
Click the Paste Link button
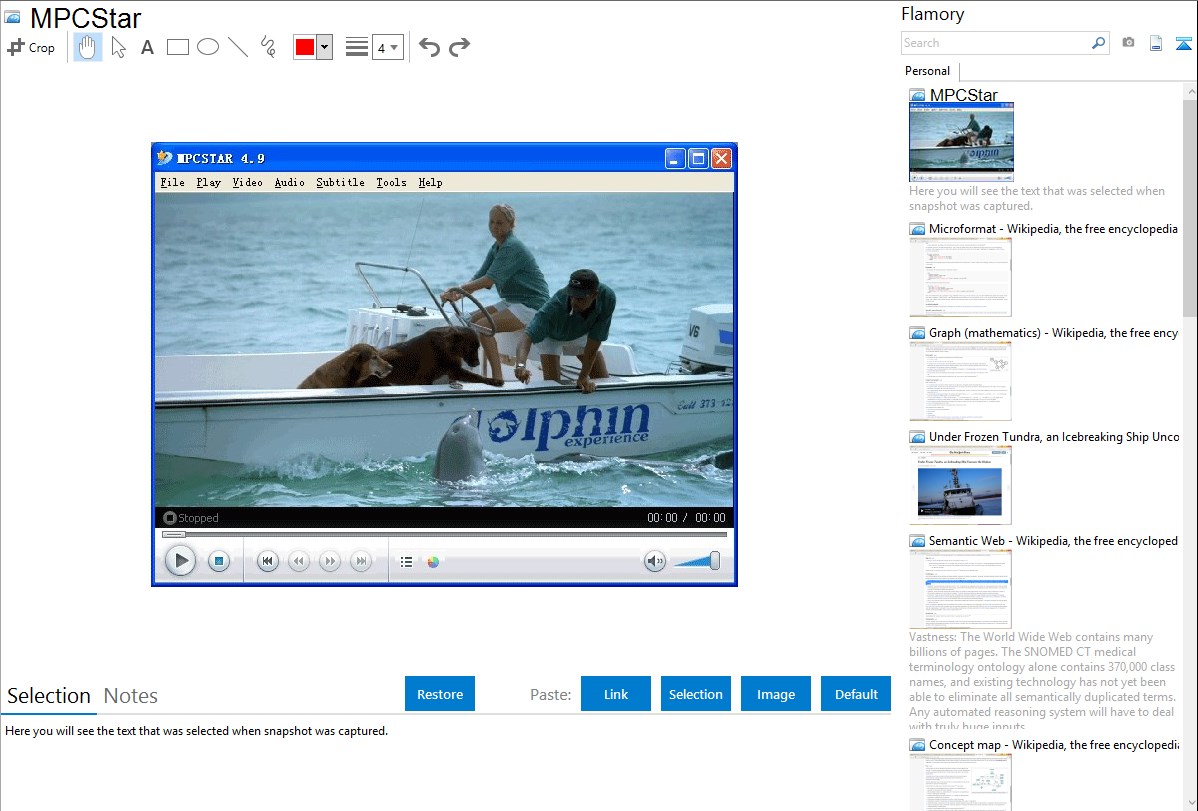[x=616, y=694]
